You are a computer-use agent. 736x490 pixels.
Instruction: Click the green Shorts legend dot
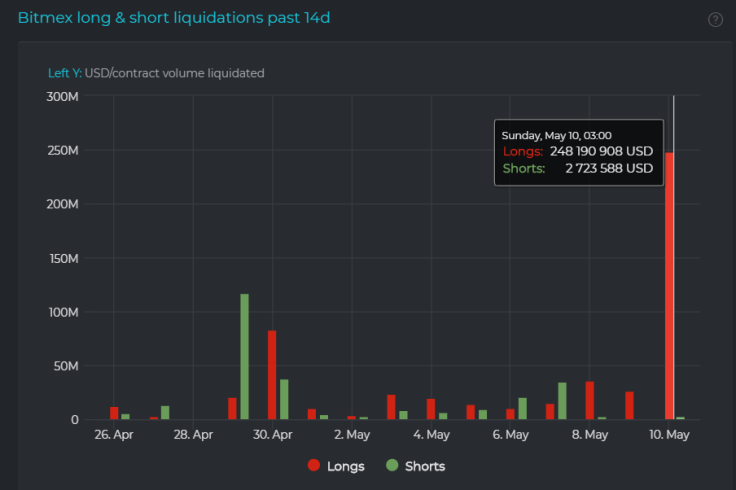click(x=392, y=465)
